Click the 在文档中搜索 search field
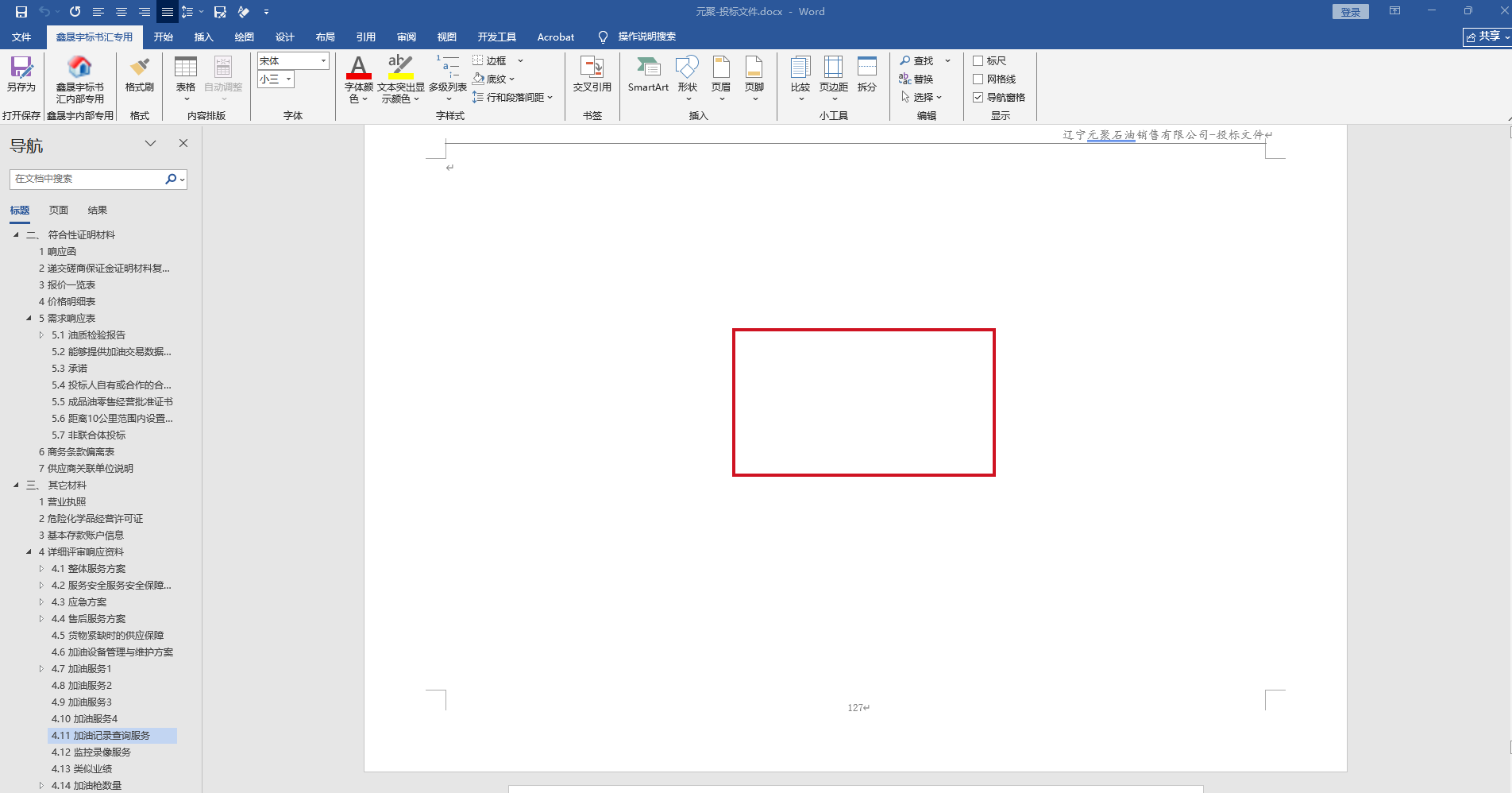The width and height of the screenshot is (1512, 793). click(87, 179)
